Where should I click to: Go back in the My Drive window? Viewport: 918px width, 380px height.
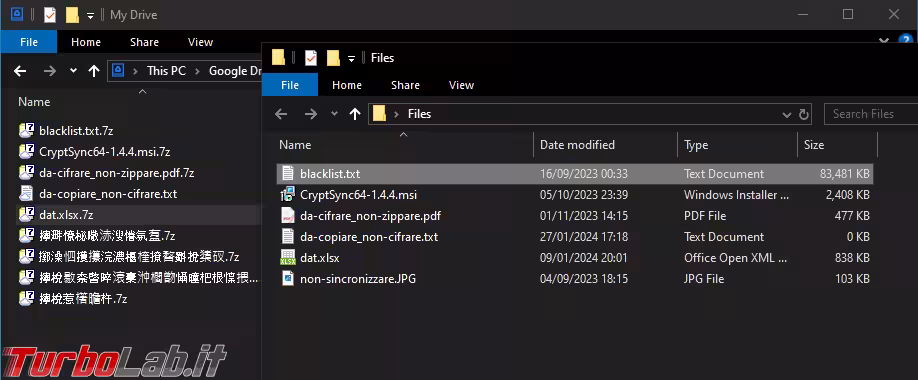20,71
